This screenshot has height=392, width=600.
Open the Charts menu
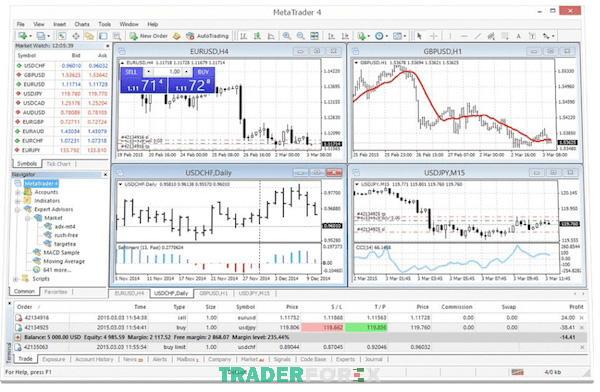tap(82, 24)
